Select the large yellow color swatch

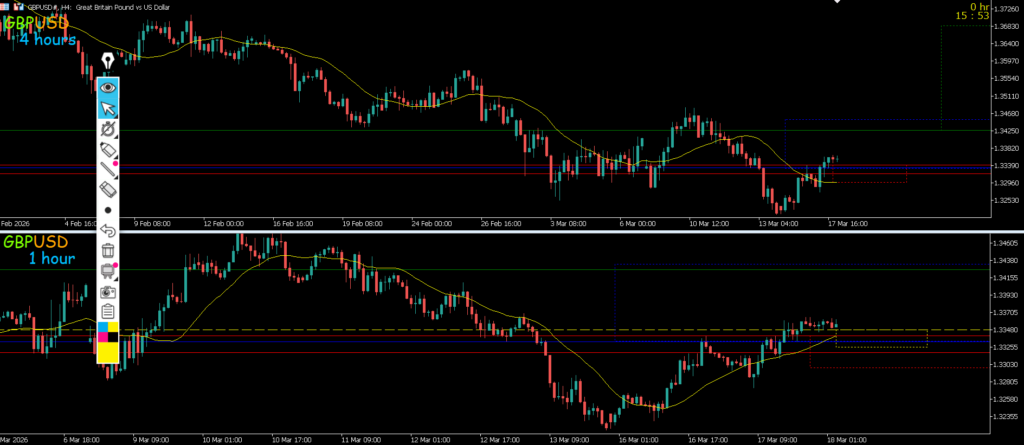108,352
